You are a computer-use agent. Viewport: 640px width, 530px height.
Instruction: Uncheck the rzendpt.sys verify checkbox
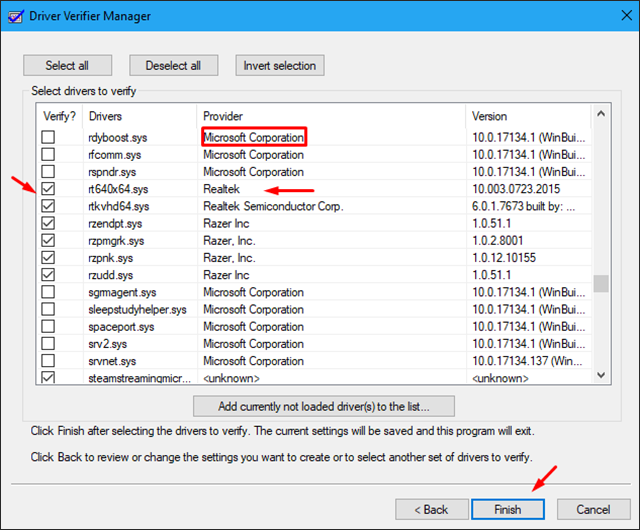(x=48, y=223)
